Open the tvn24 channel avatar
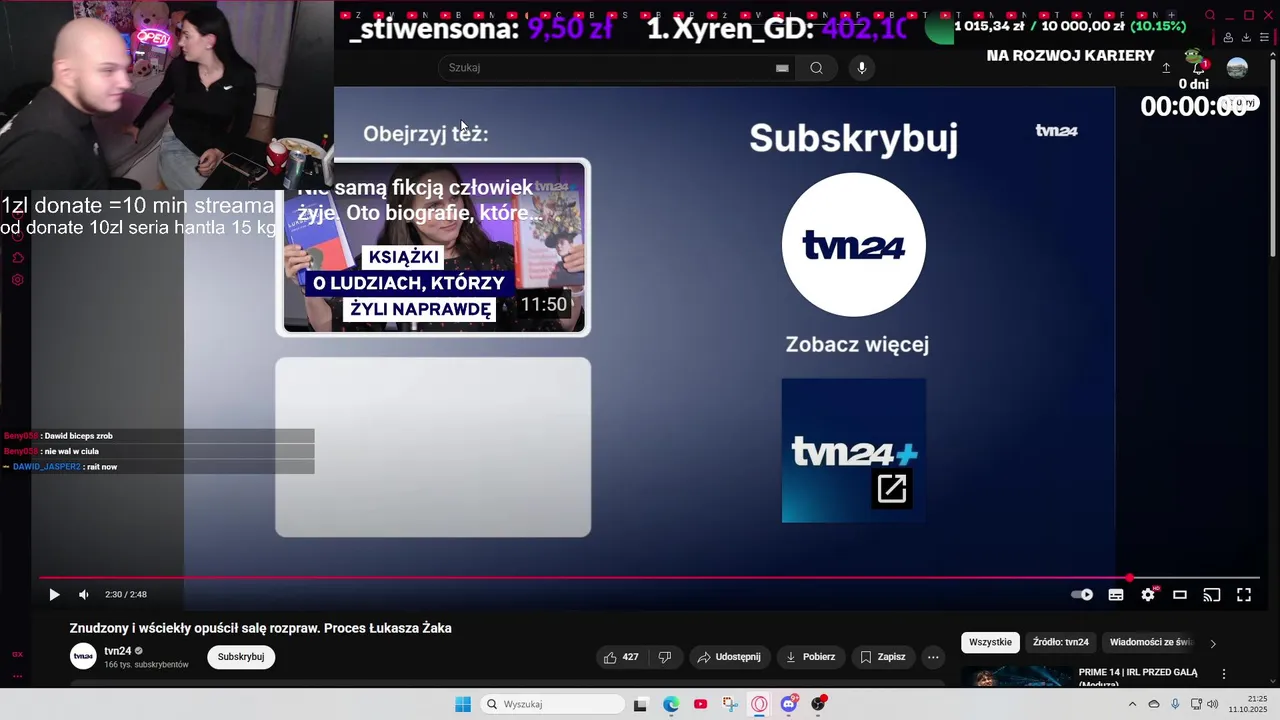Screen dimensions: 1280x720 click(83, 657)
